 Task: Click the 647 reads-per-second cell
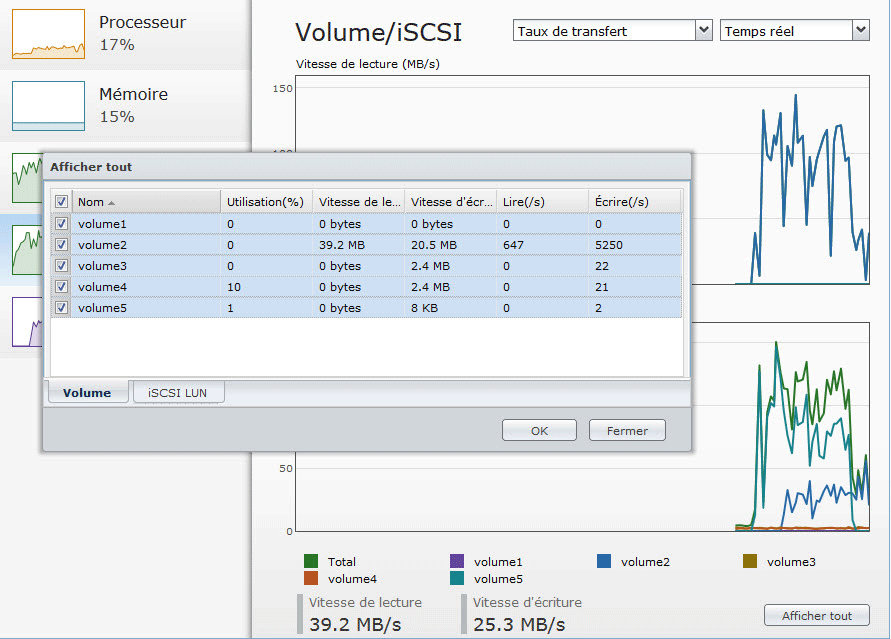point(513,245)
